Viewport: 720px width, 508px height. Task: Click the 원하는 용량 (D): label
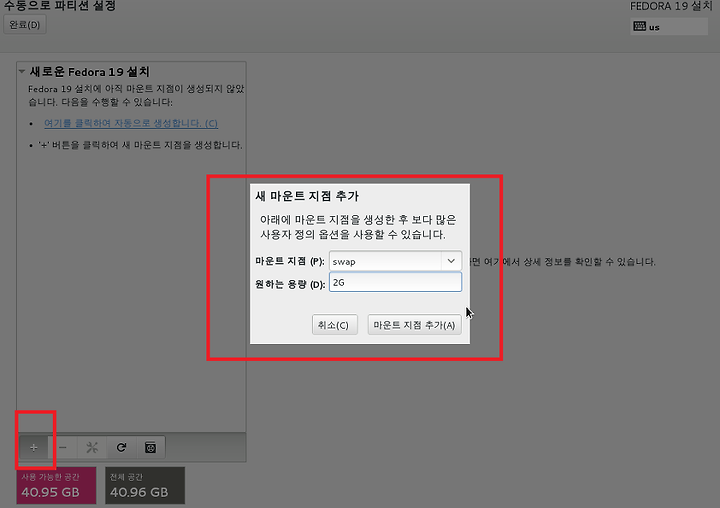[x=290, y=284]
